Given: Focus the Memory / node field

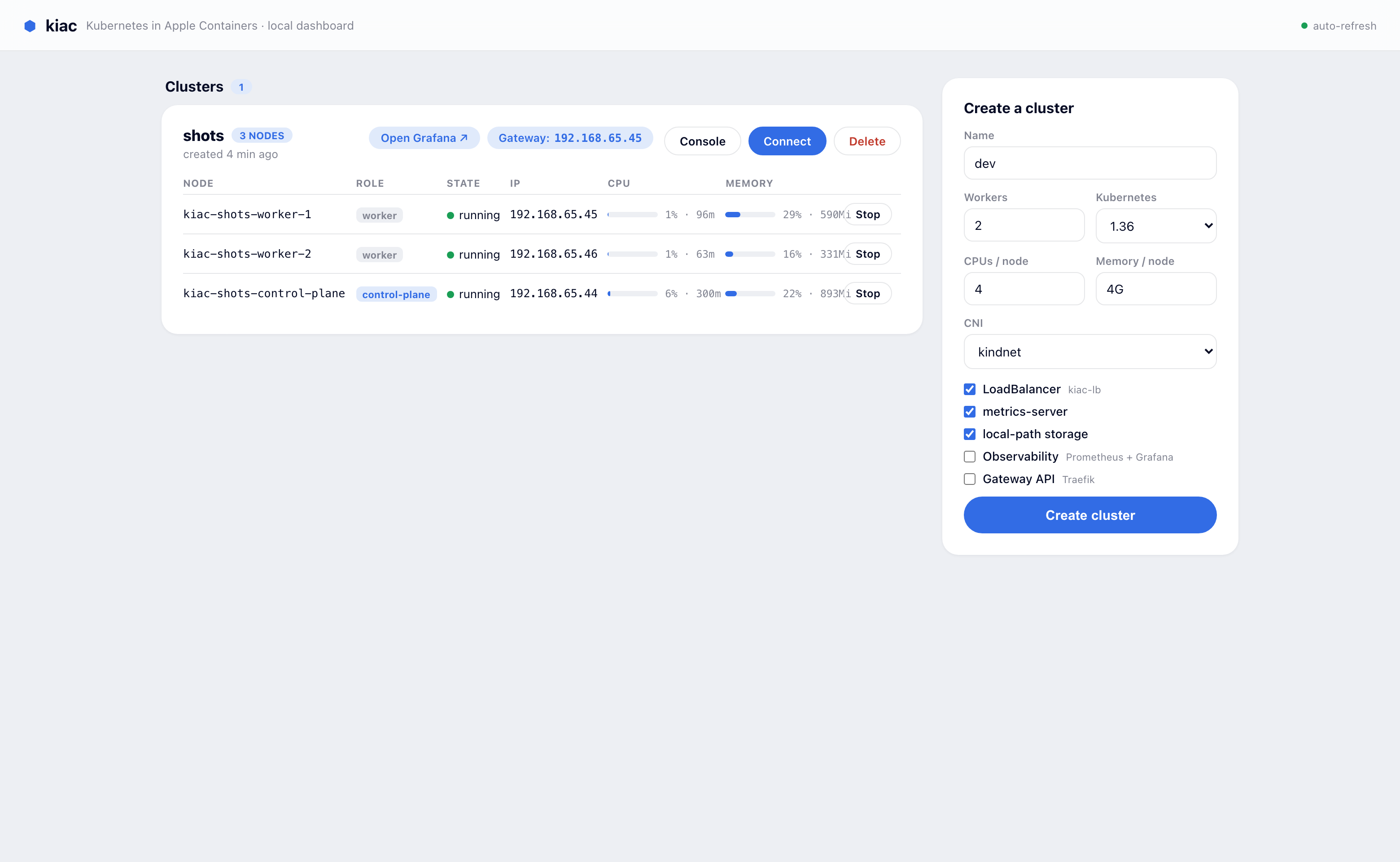Looking at the screenshot, I should pyautogui.click(x=1155, y=289).
